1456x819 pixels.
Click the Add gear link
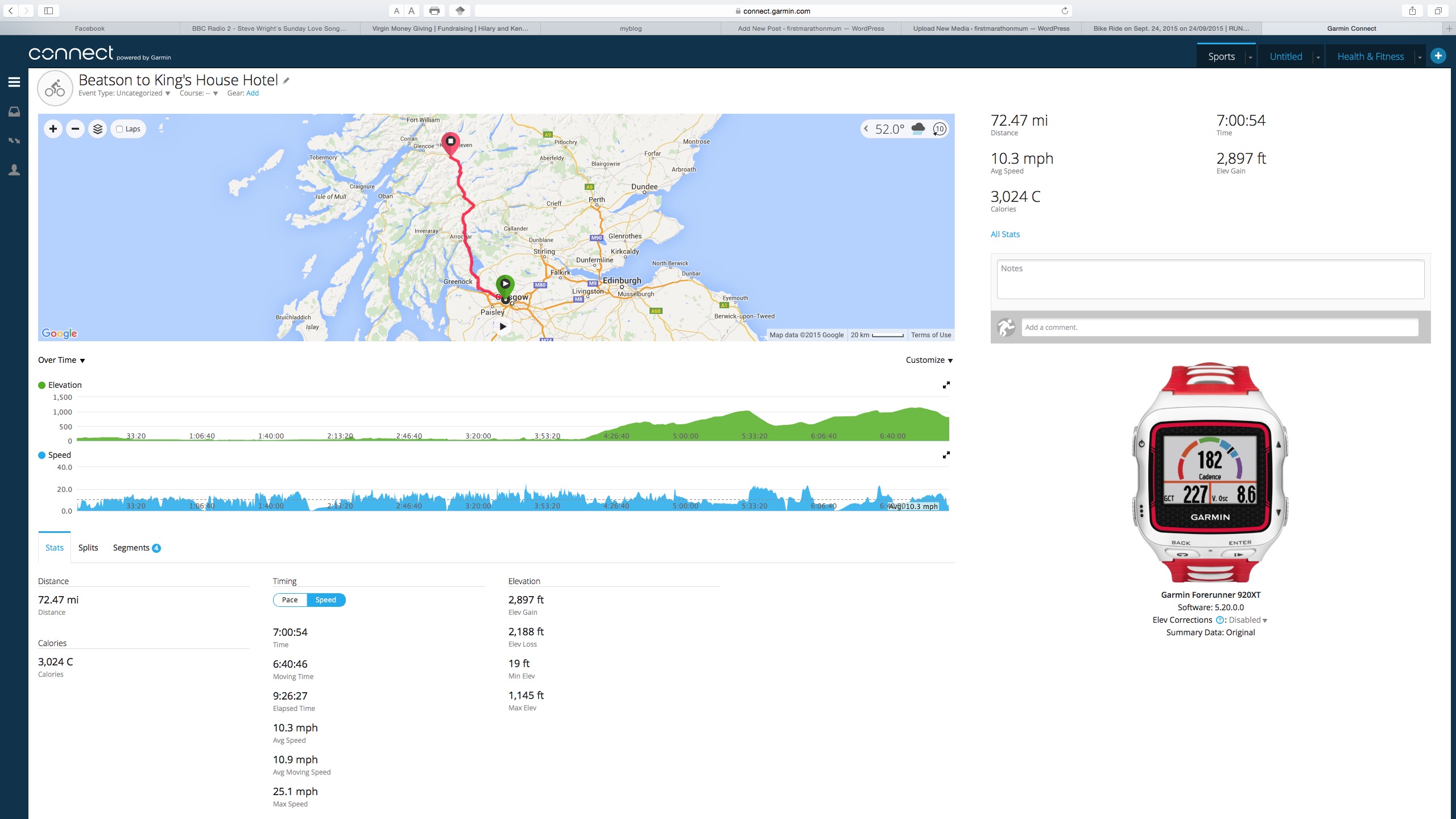tap(253, 93)
